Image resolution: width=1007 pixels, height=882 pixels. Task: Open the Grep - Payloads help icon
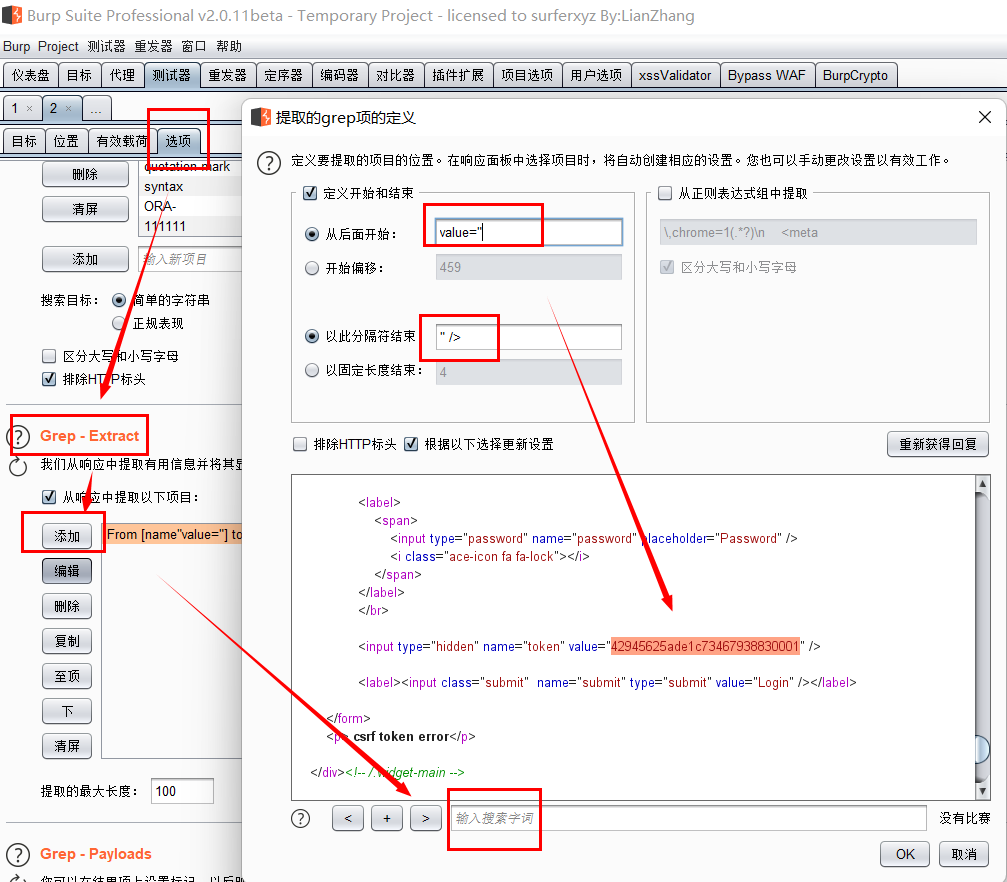(17, 854)
